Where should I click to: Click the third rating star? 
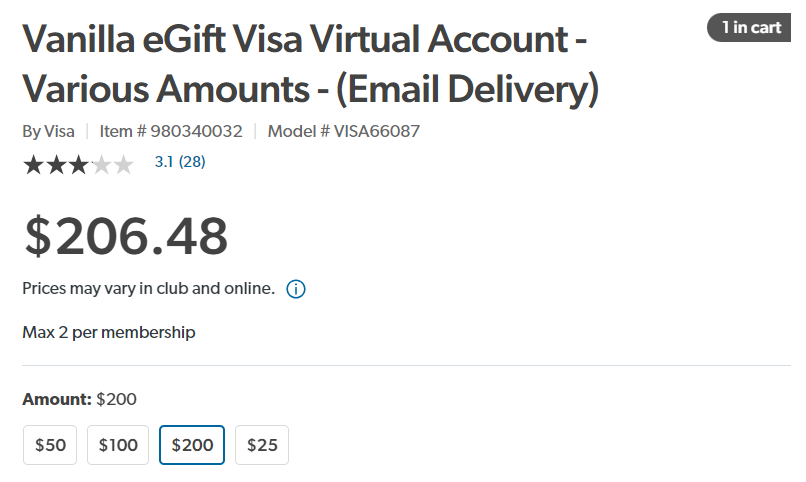(x=78, y=164)
